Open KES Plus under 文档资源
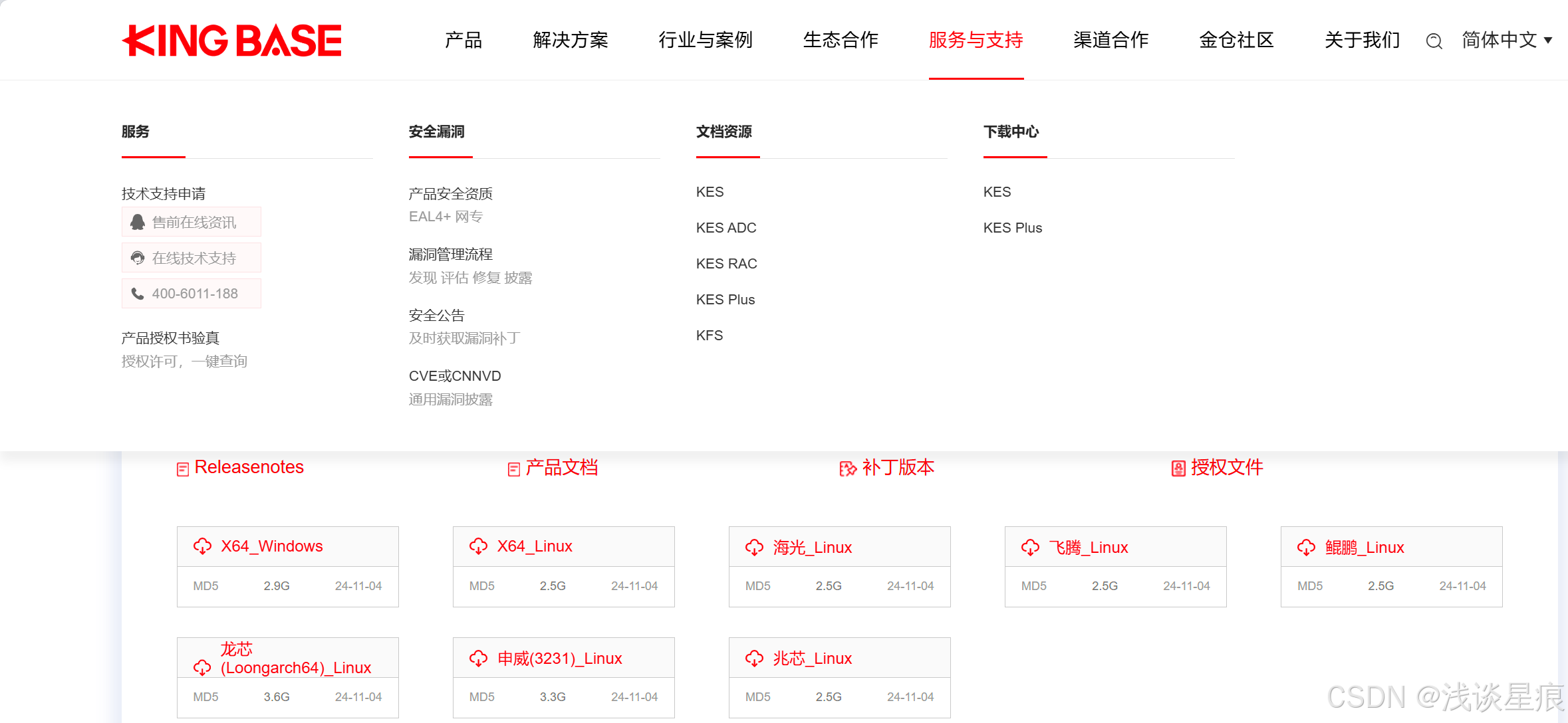 725,300
